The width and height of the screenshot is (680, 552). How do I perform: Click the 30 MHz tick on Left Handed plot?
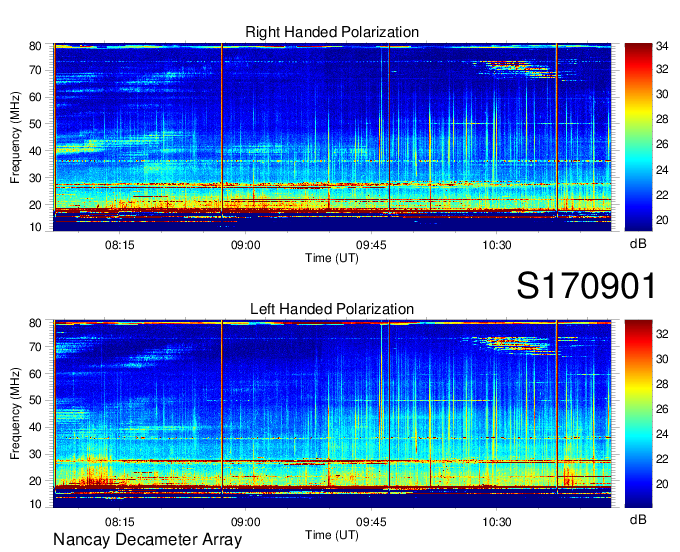click(x=35, y=454)
